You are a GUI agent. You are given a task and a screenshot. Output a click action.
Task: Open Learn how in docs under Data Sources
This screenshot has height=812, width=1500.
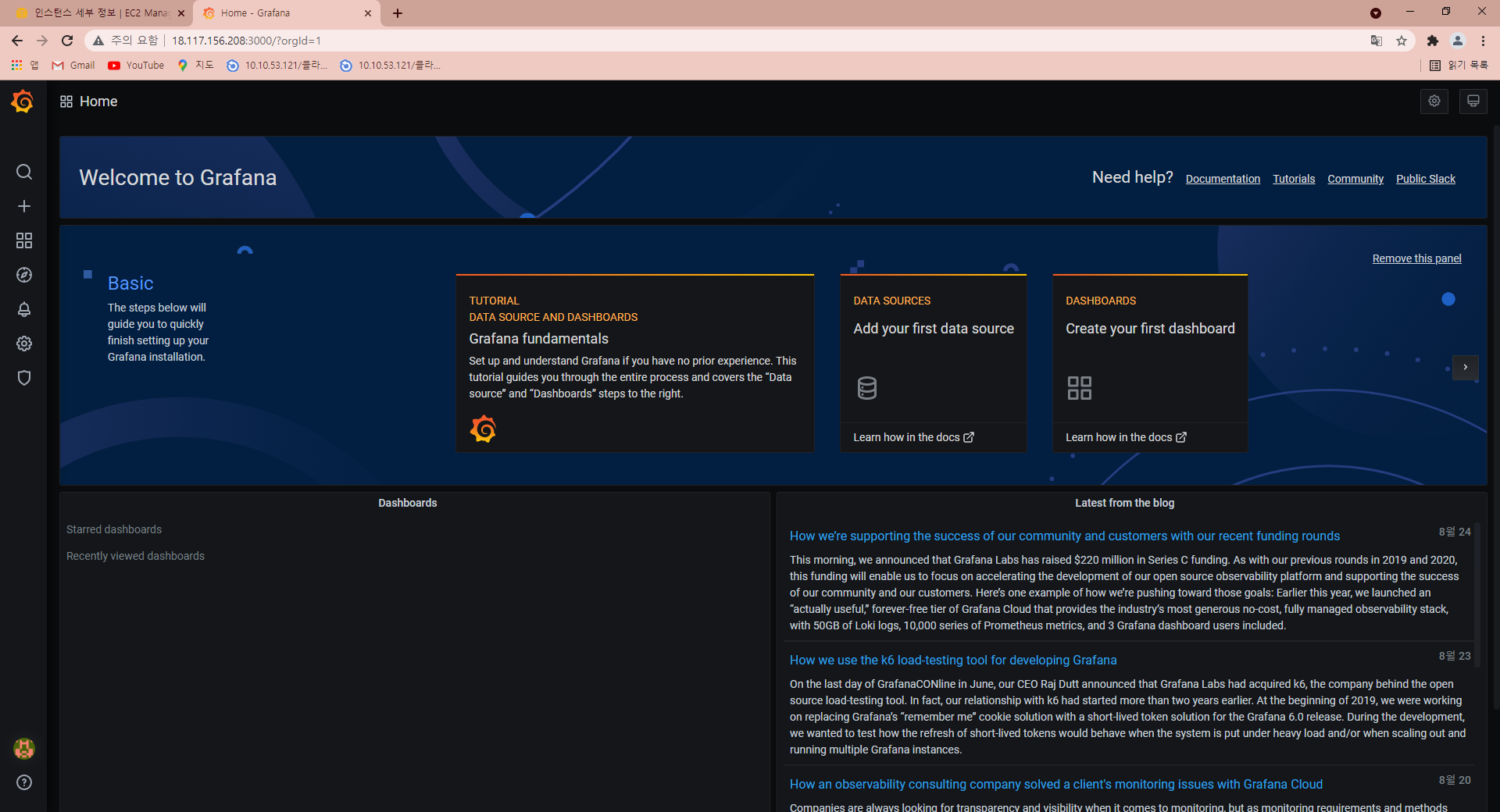pyautogui.click(x=913, y=437)
